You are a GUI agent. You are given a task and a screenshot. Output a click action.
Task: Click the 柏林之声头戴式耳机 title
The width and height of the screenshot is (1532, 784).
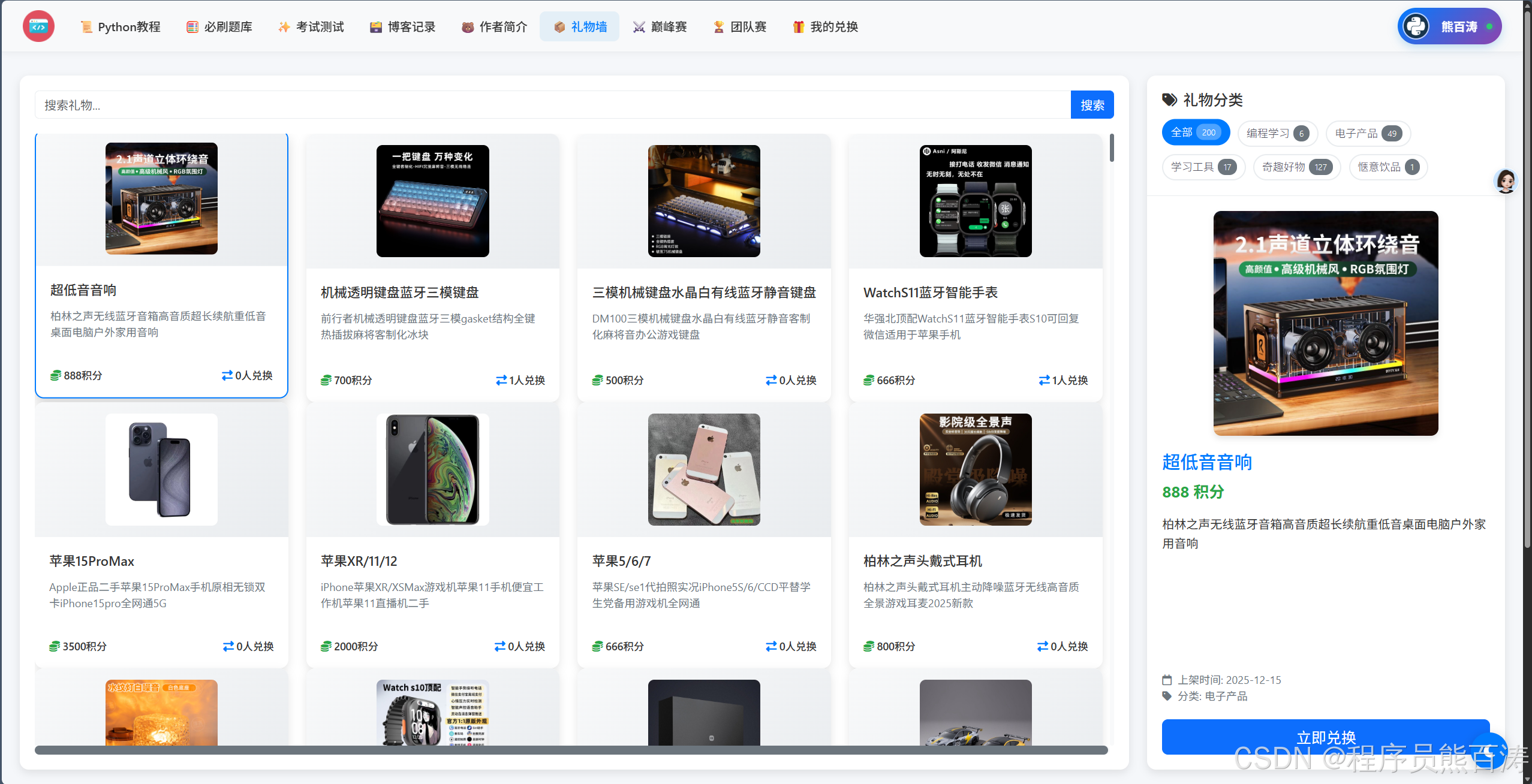click(x=923, y=561)
